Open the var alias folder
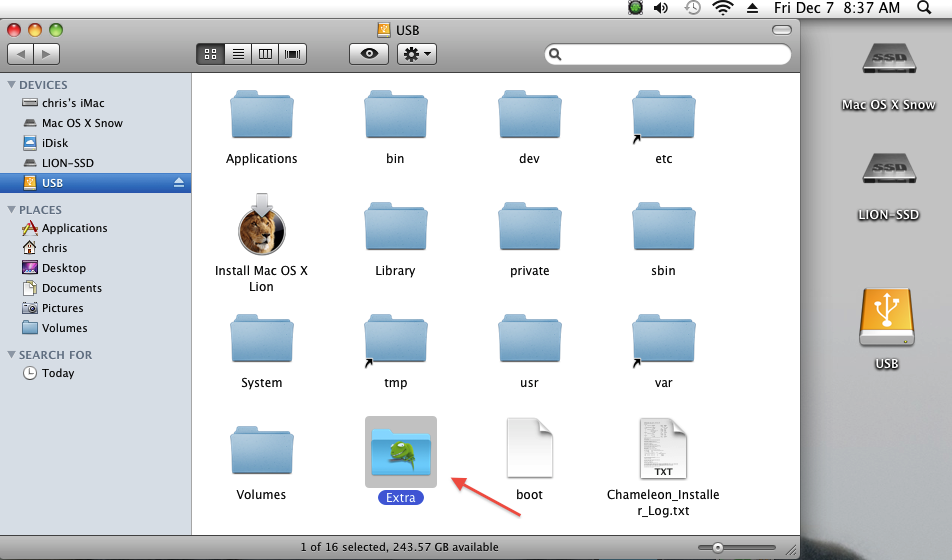The height and width of the screenshot is (560, 952). tap(663, 339)
